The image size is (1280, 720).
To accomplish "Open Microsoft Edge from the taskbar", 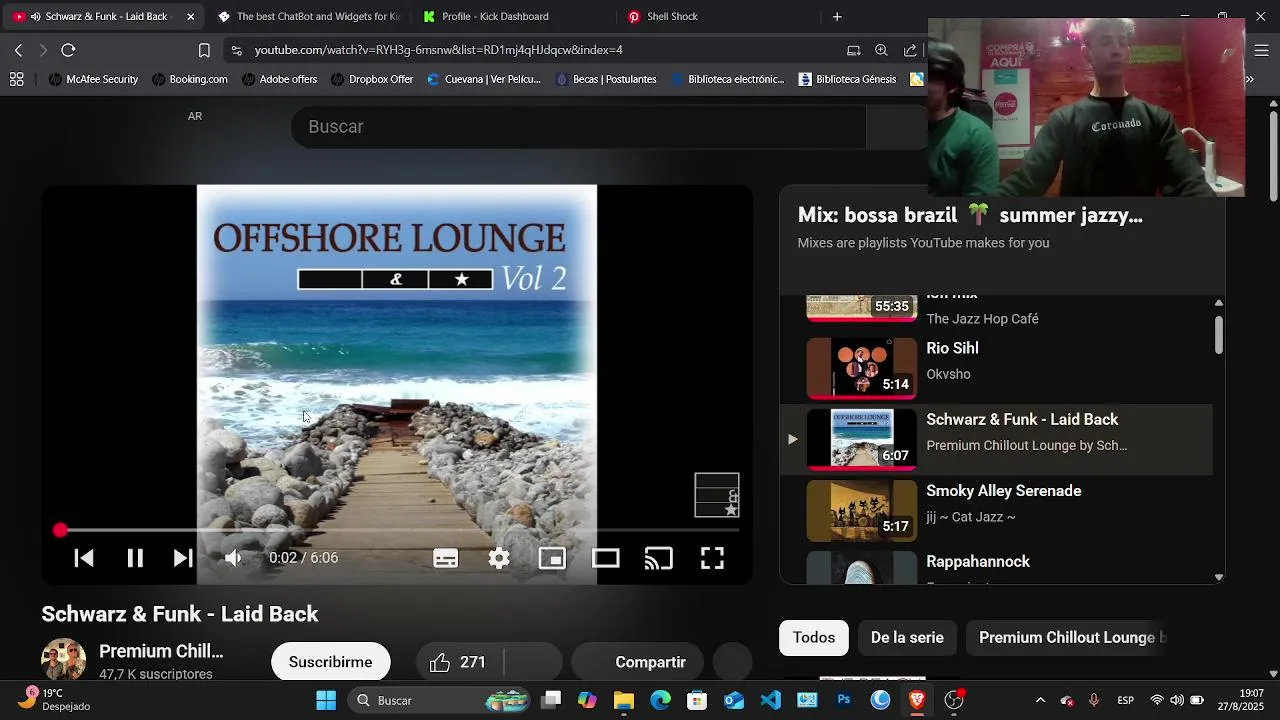I will coord(660,700).
